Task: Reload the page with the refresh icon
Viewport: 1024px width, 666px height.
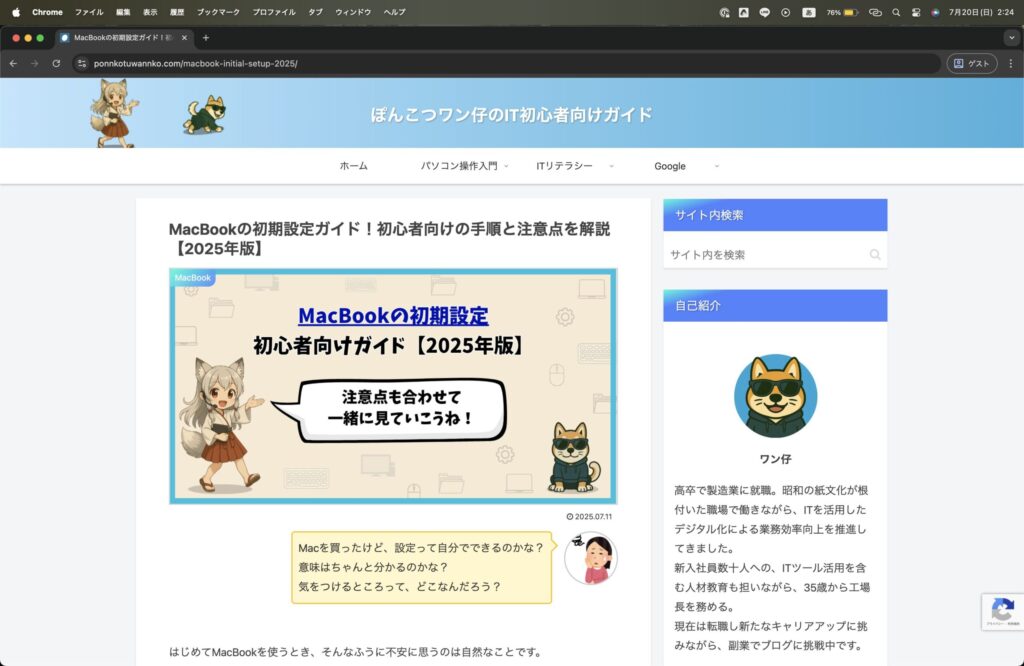Action: click(x=56, y=63)
